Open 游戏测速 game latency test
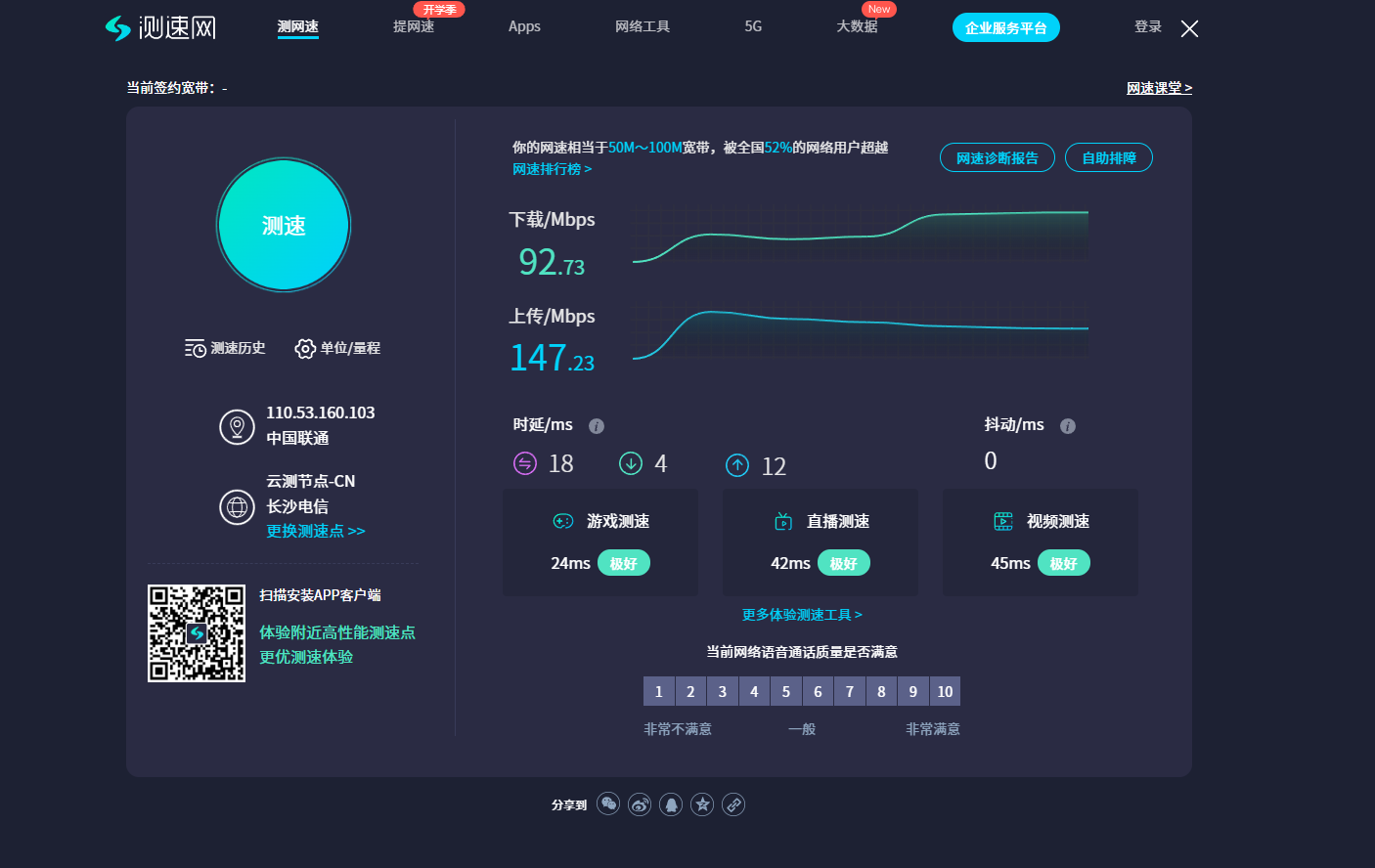 [599, 521]
